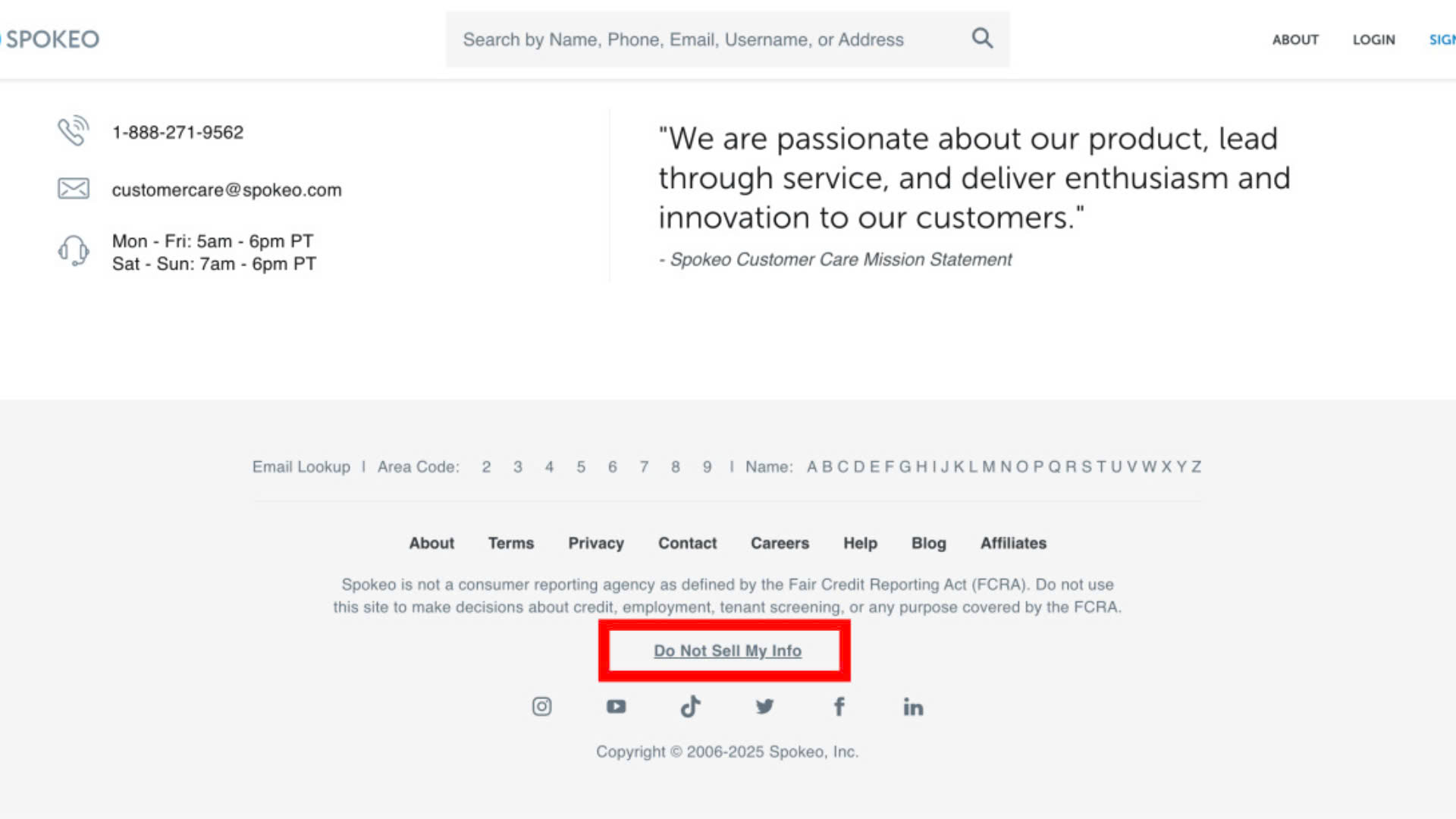Click the Do Not Sell My Info link

pyautogui.click(x=727, y=651)
